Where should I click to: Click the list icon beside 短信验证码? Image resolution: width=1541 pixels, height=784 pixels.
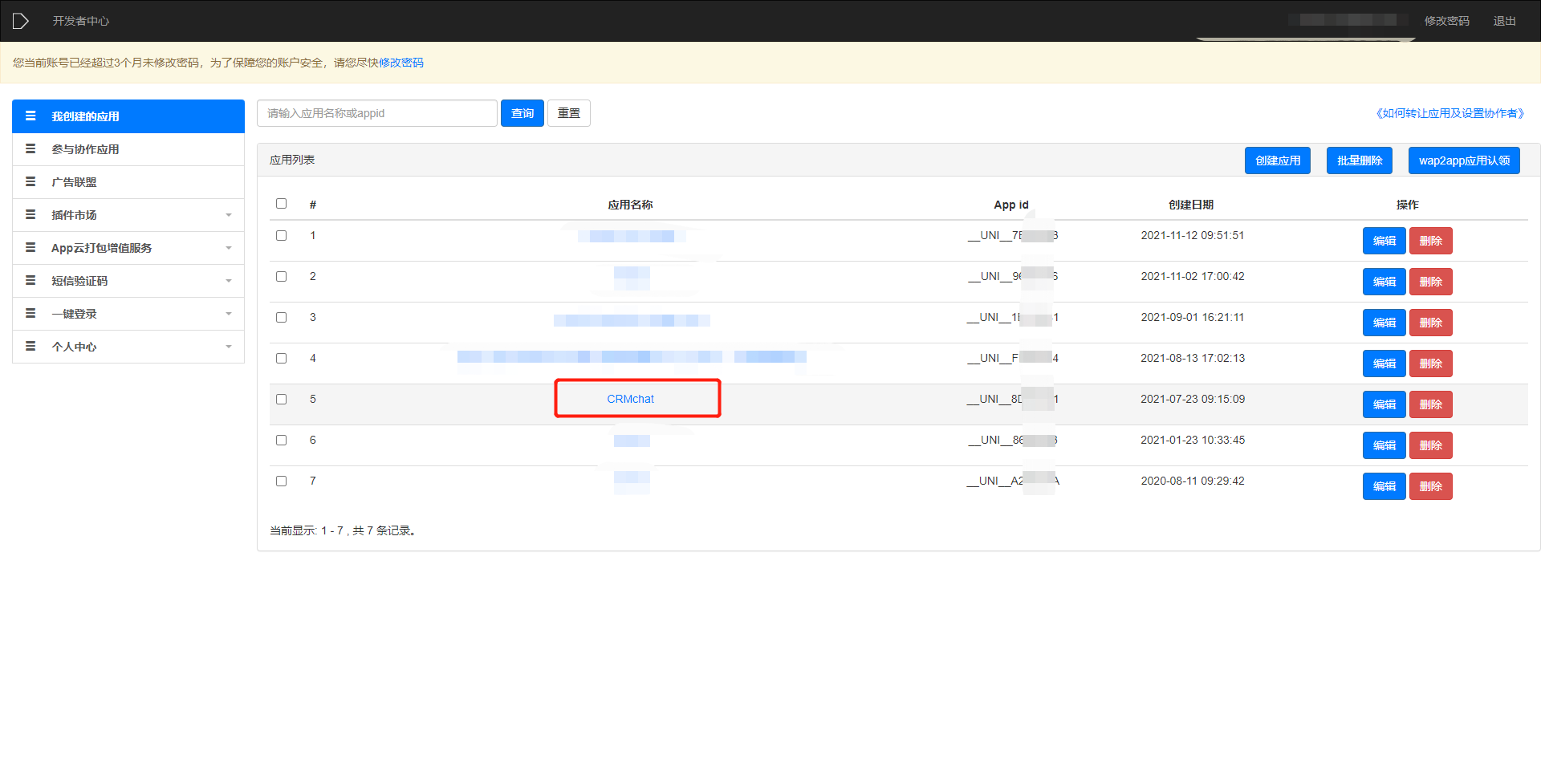click(30, 281)
